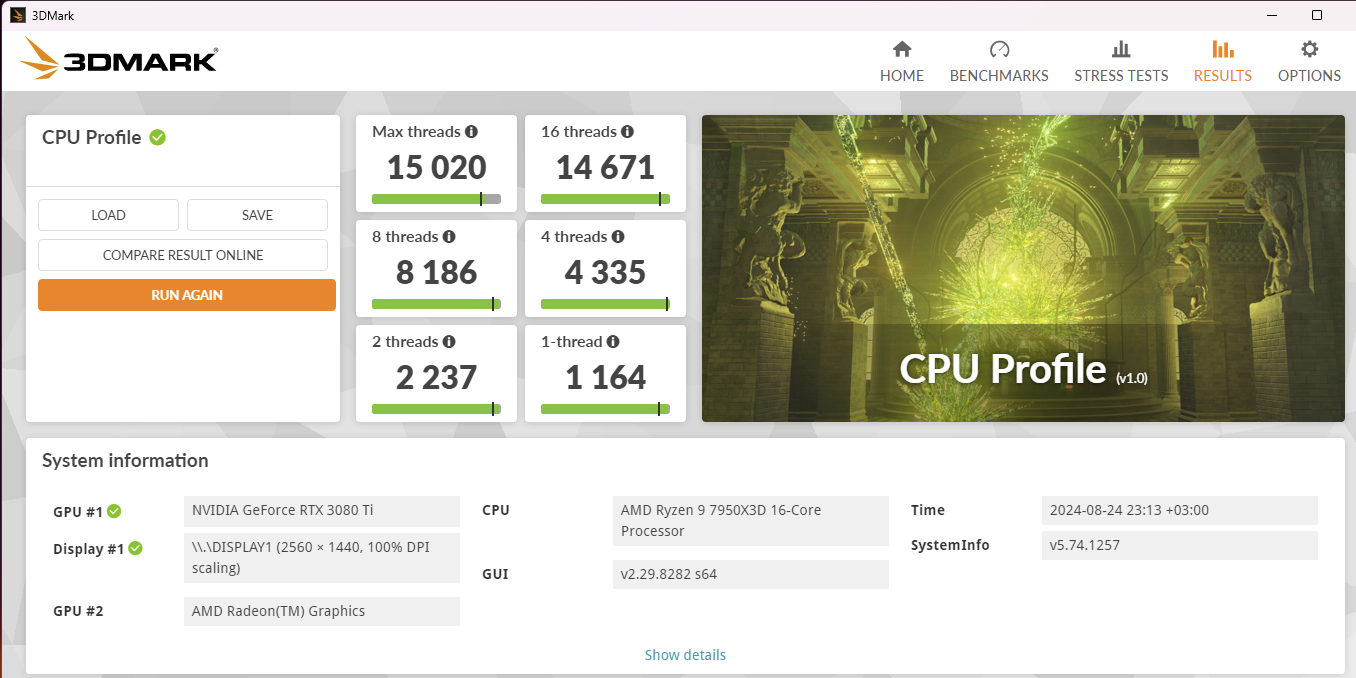Click info icon next to 4 threads
Image resolution: width=1356 pixels, height=678 pixels.
coord(618,237)
